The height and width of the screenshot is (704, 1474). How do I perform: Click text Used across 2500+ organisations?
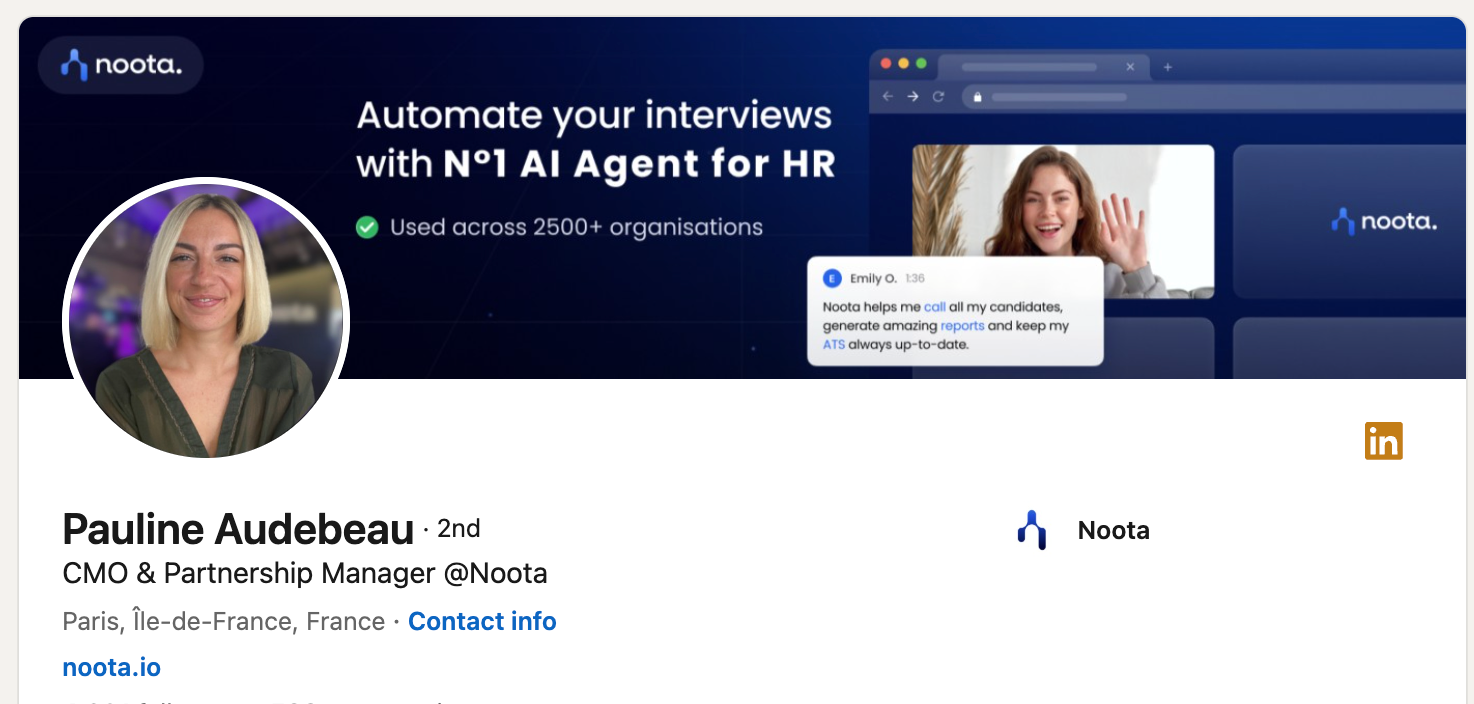click(576, 227)
